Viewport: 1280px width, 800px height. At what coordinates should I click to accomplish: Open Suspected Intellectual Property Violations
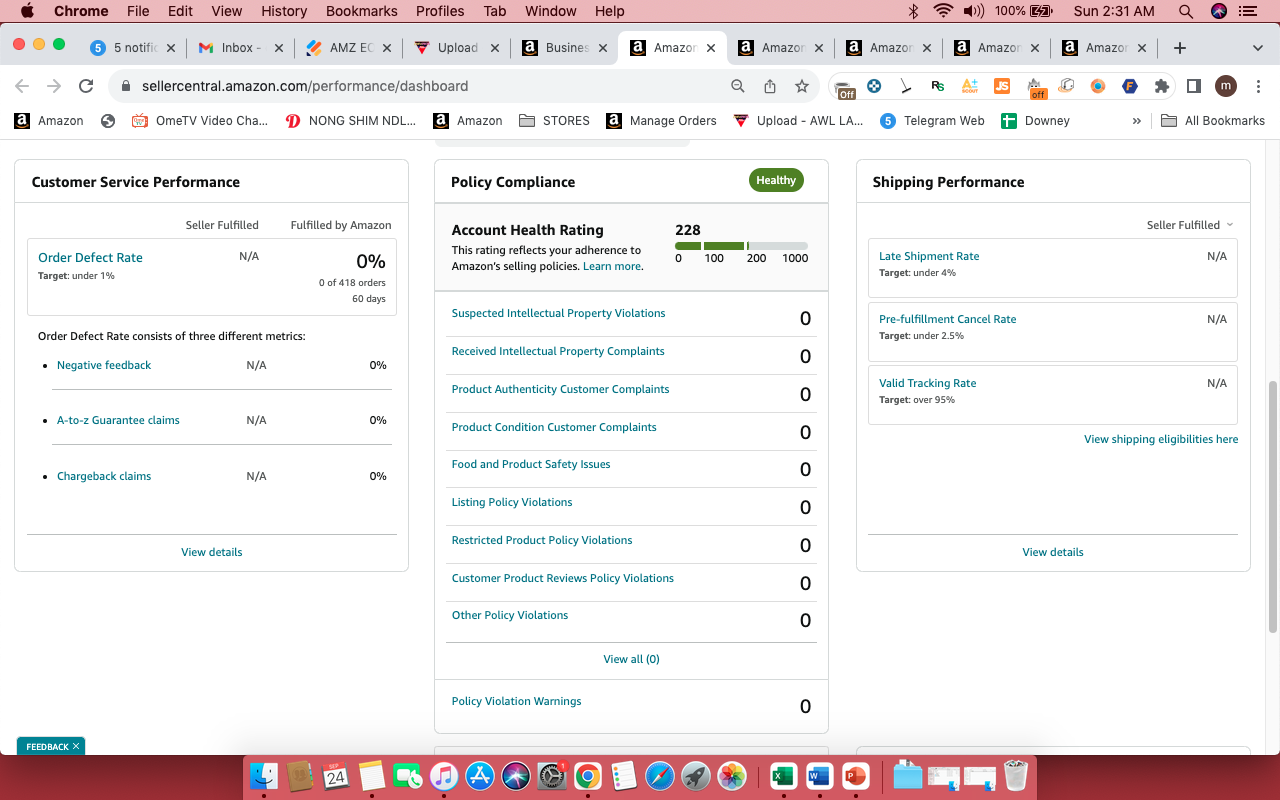[558, 313]
